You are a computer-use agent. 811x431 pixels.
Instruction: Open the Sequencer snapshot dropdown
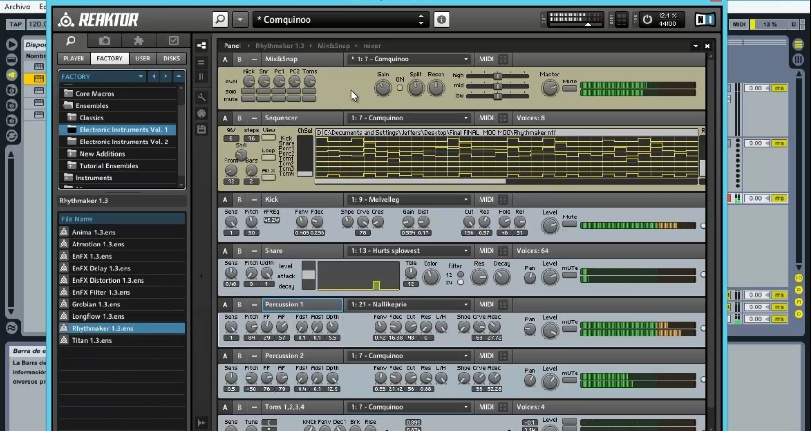[409, 118]
